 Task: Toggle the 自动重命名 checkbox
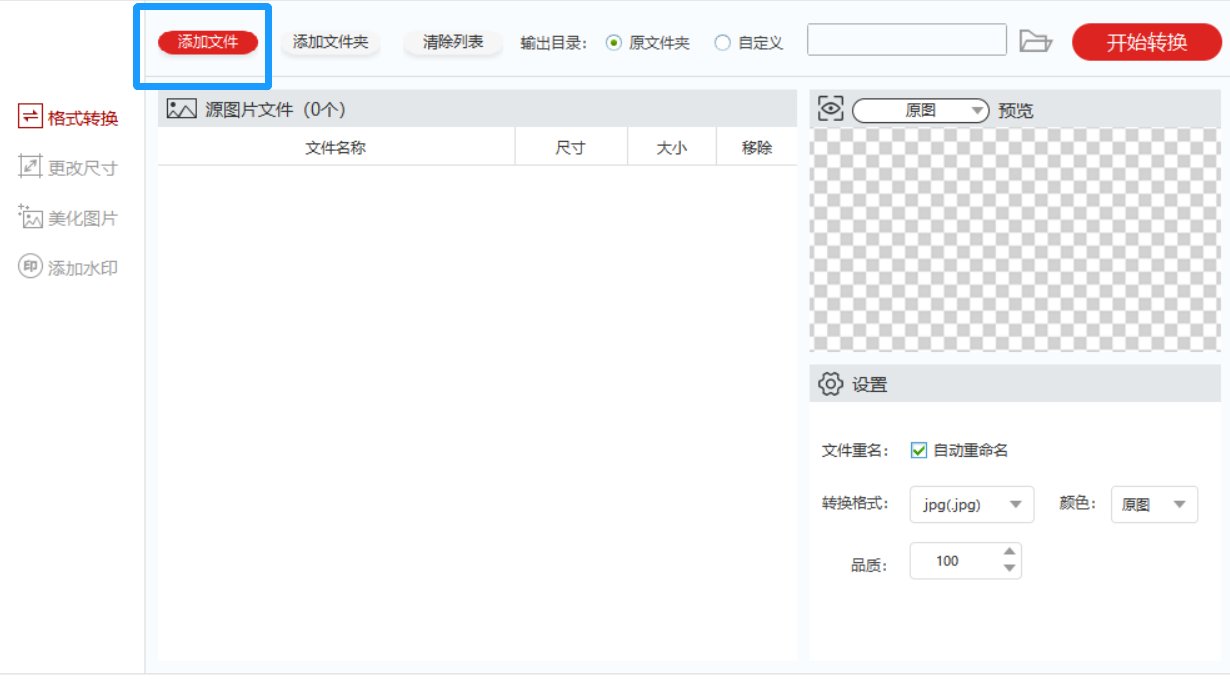(919, 450)
